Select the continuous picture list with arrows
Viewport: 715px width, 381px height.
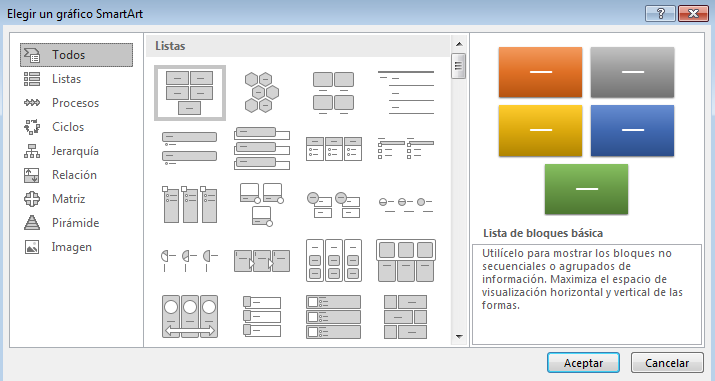262,261
